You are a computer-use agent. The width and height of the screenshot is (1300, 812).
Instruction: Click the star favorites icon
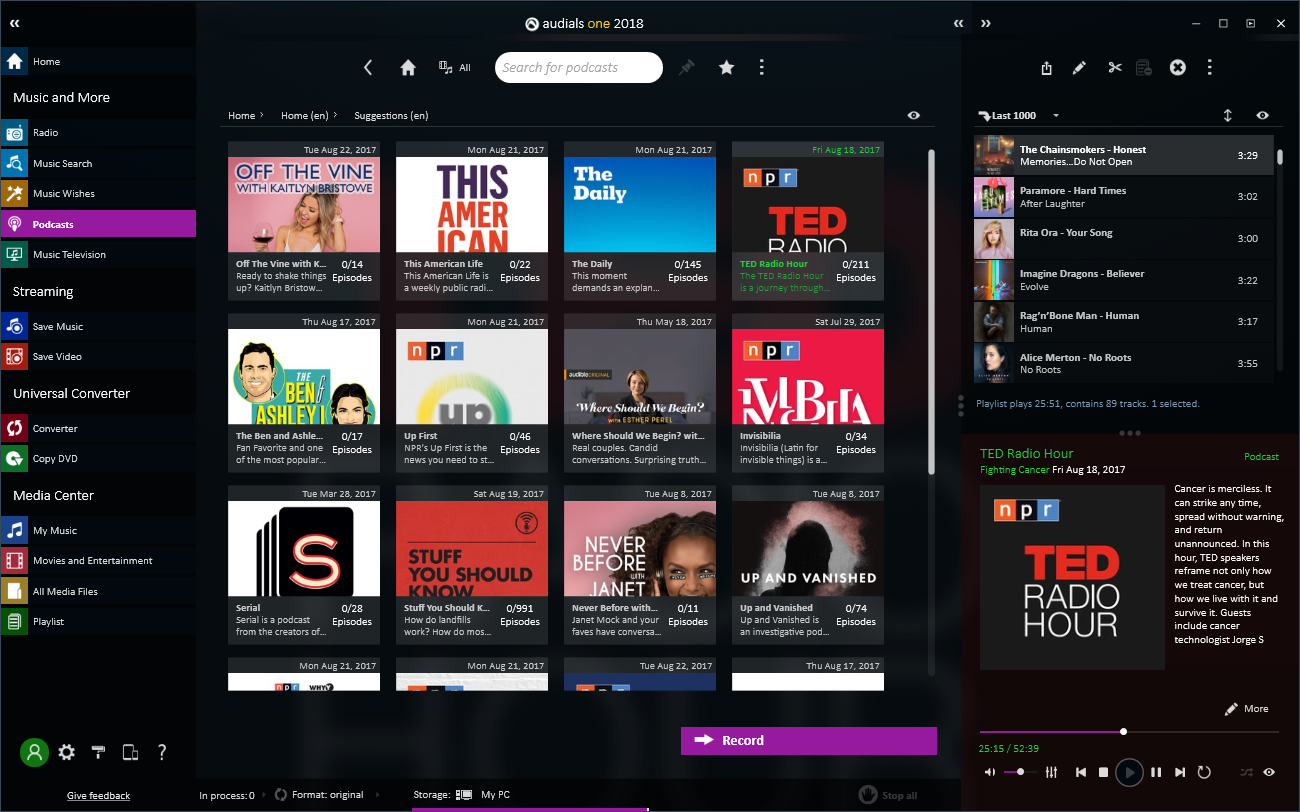coord(727,67)
